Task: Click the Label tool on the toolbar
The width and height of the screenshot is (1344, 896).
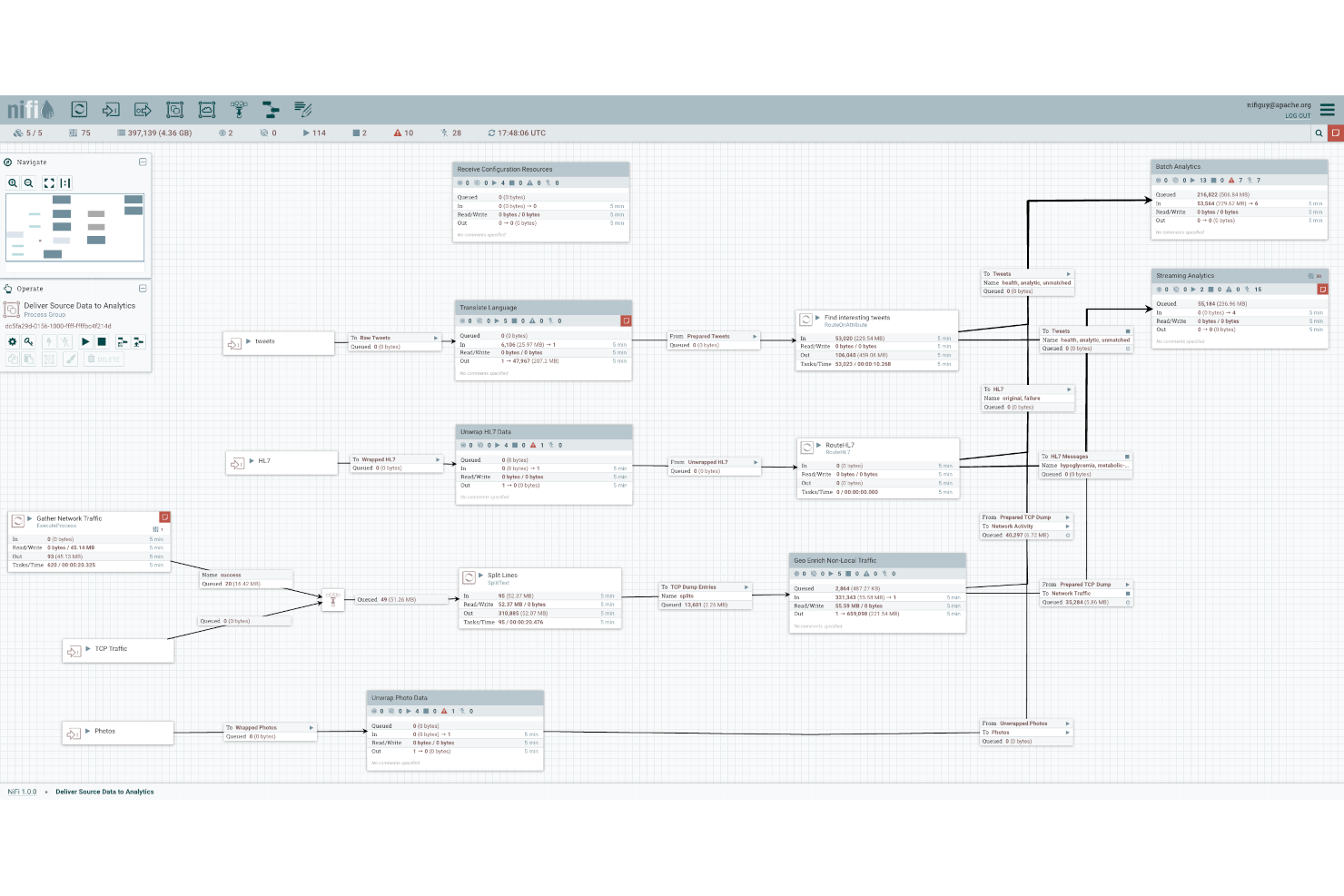Action: pyautogui.click(x=302, y=109)
